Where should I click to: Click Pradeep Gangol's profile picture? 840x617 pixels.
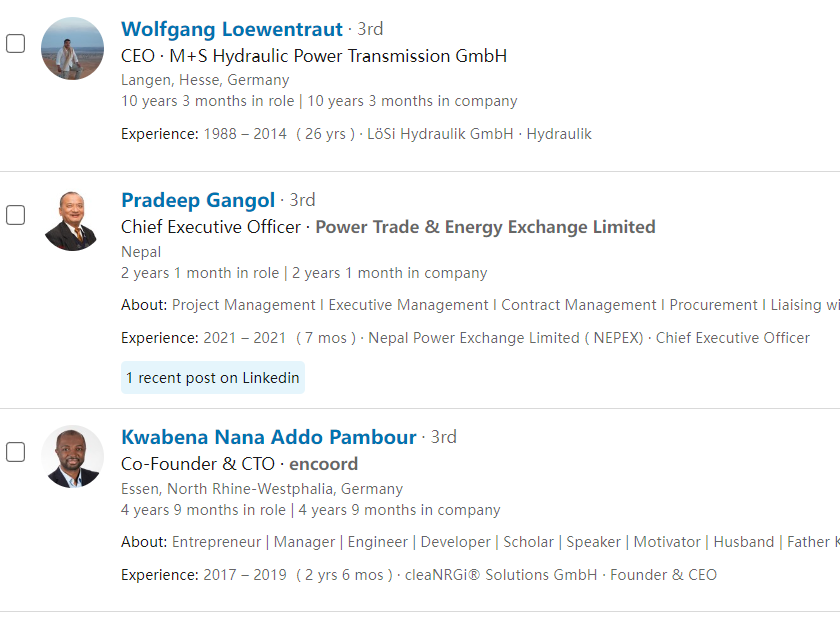(72, 220)
